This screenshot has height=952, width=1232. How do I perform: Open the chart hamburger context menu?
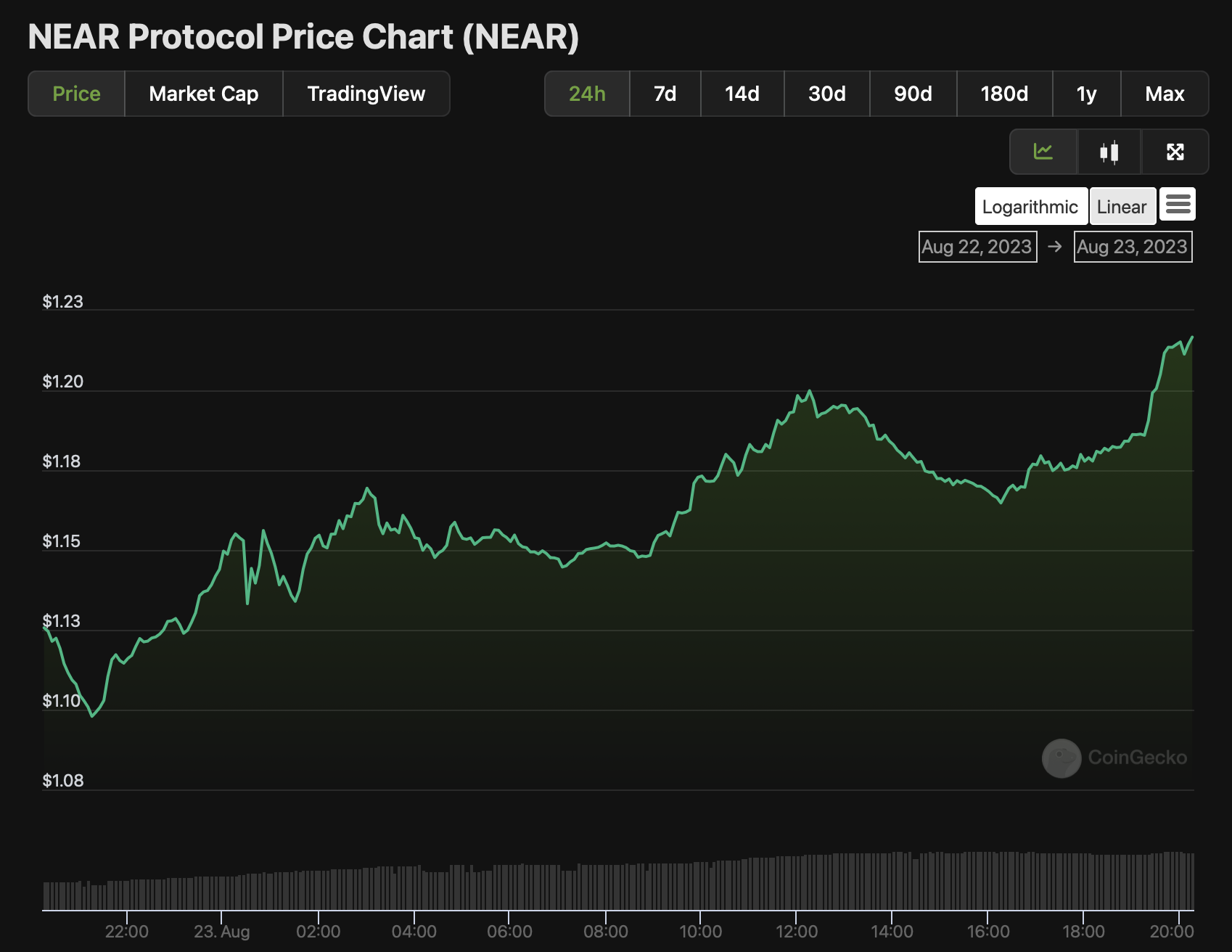pos(1178,205)
